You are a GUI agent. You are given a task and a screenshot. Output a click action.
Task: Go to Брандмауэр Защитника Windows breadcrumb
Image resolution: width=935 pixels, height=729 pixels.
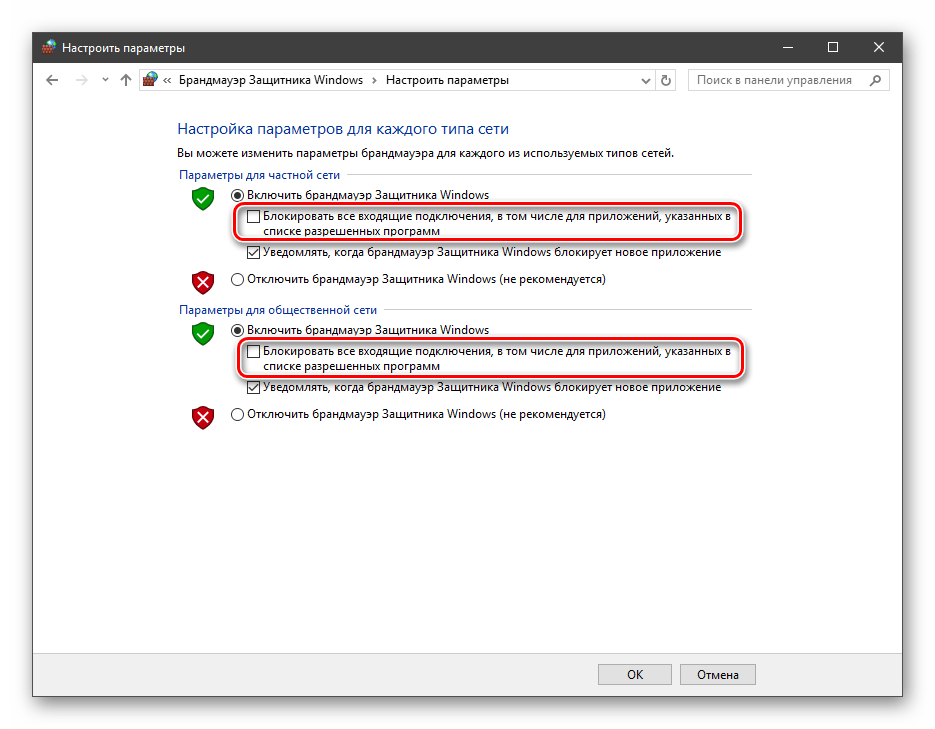click(x=270, y=80)
